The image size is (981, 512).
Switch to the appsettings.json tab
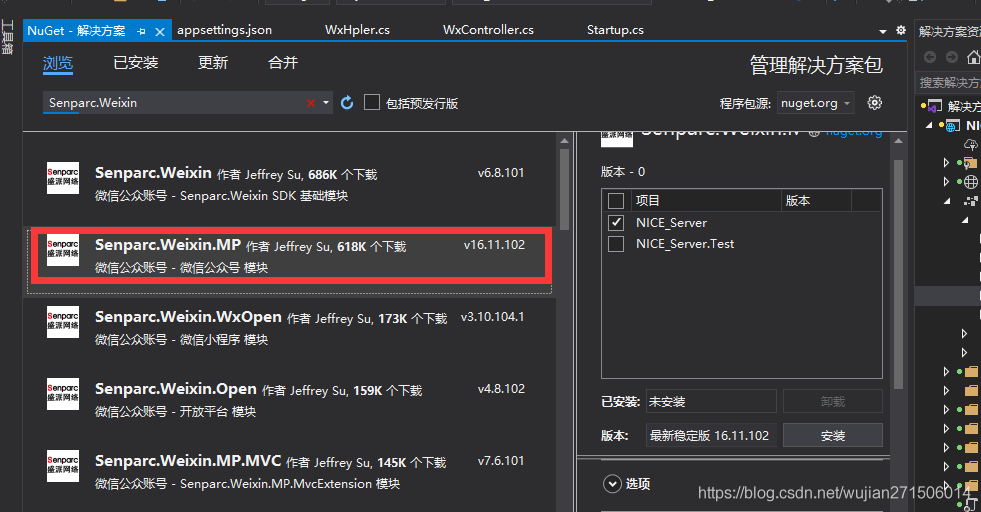click(225, 30)
